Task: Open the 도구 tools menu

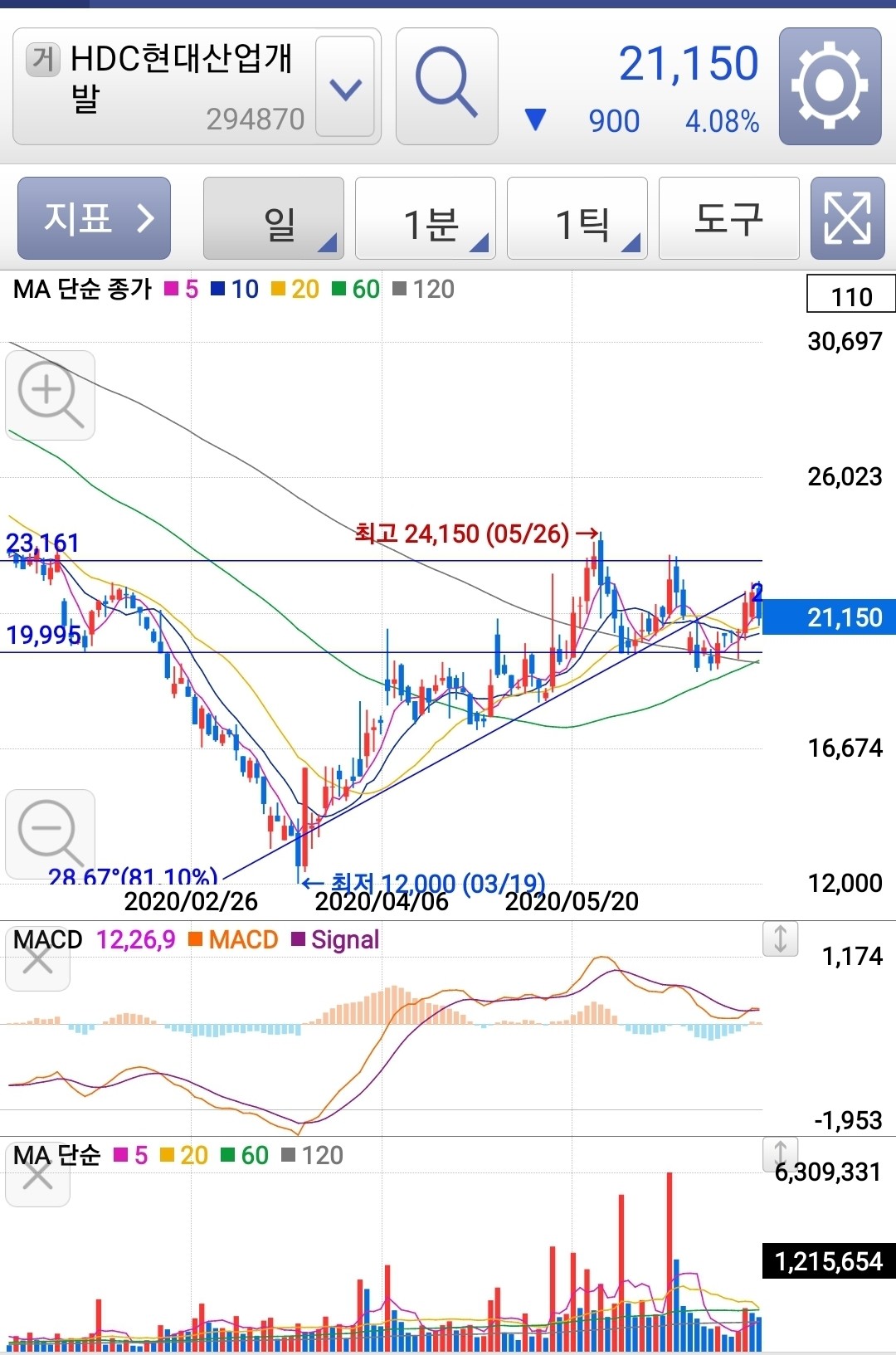Action: 728,219
